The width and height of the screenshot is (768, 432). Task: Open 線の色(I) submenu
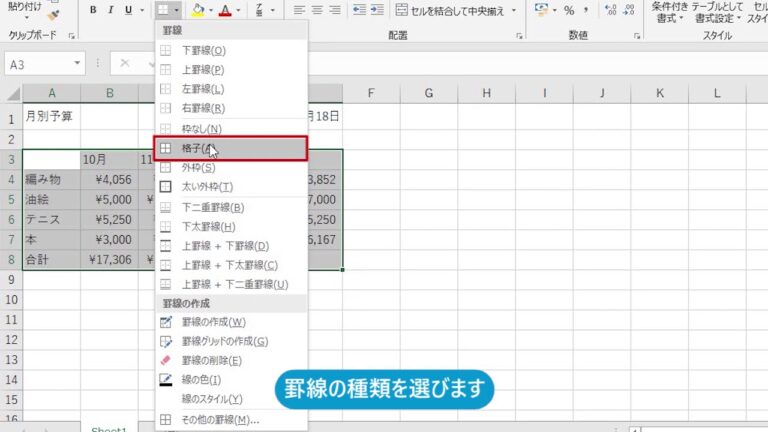coord(231,380)
